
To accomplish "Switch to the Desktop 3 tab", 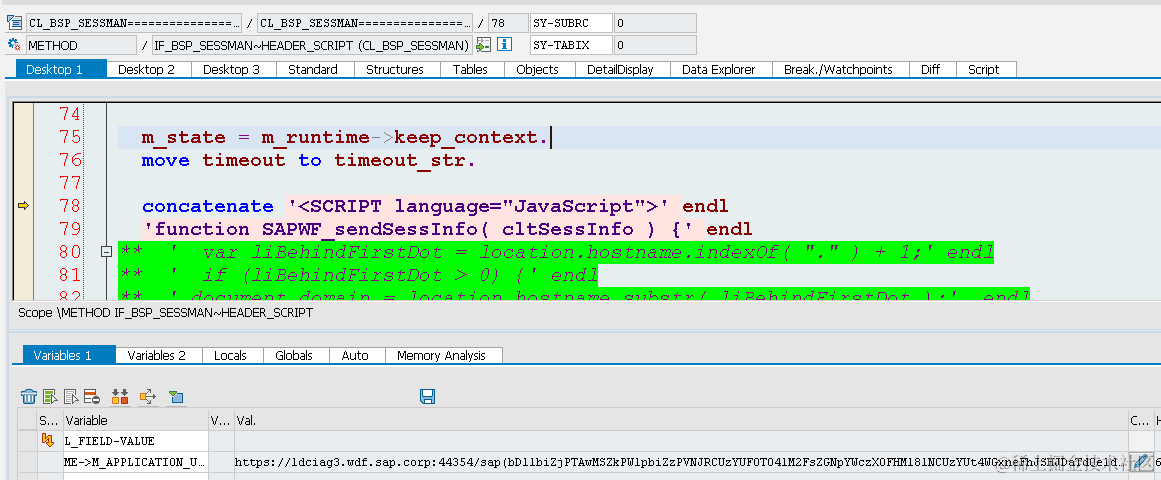I will coord(232,70).
